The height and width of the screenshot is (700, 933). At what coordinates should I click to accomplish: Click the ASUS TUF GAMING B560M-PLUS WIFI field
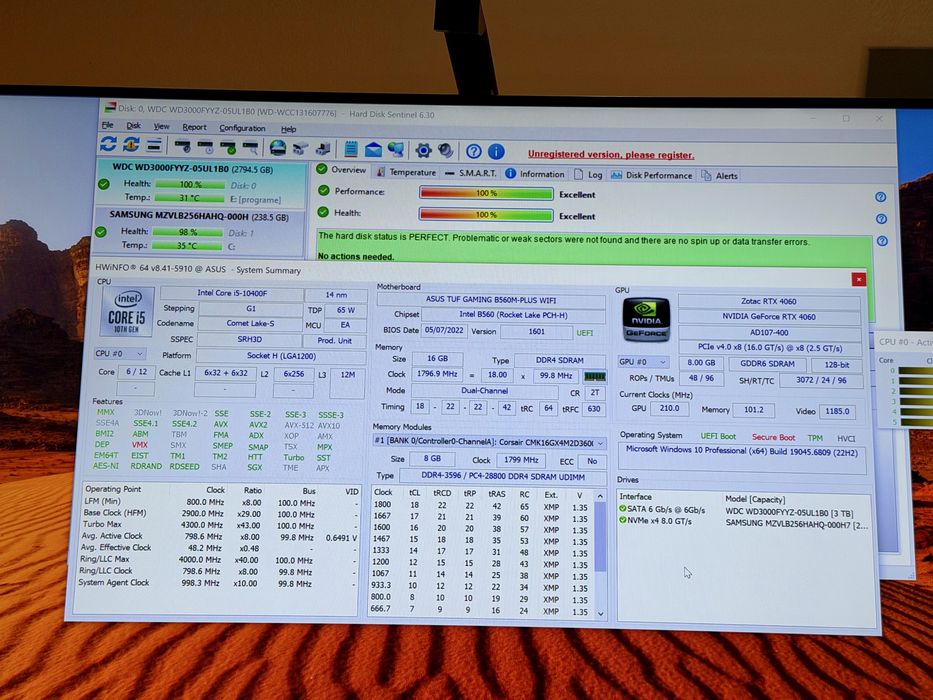coord(491,300)
